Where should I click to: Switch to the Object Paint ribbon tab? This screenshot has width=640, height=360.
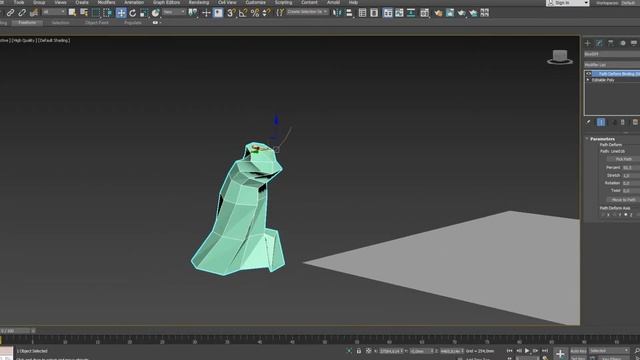[97, 23]
